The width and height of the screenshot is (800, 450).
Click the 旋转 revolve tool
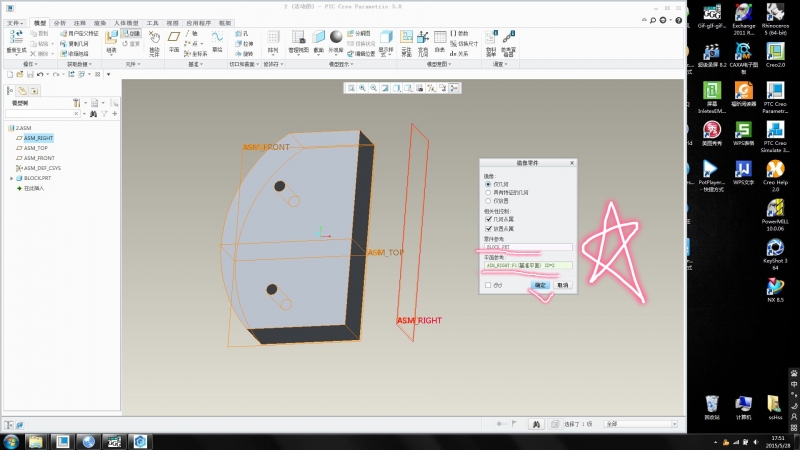244,54
